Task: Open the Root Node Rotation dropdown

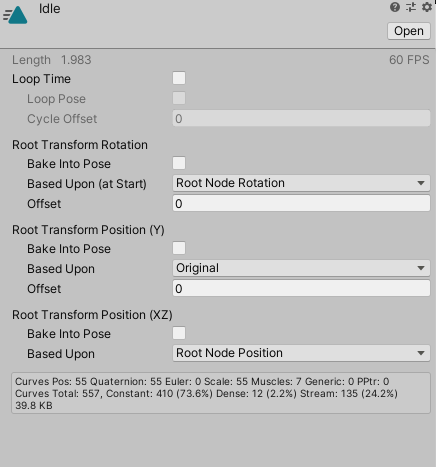Action: click(x=301, y=183)
